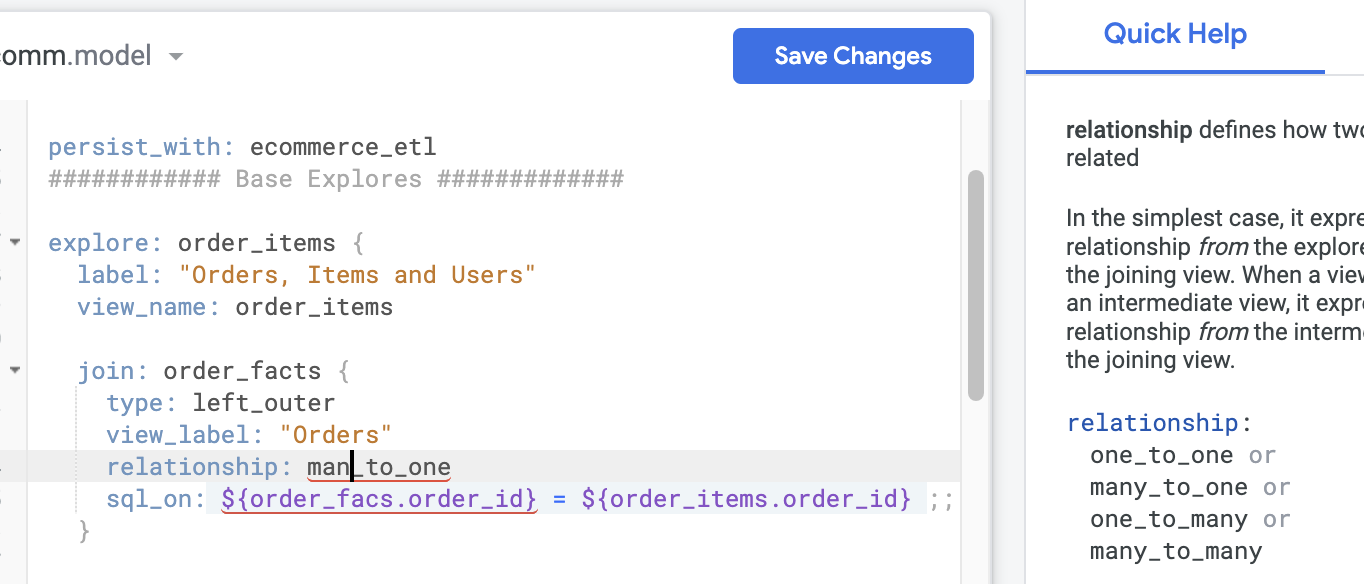Collapse the join order_facts fold arrow
The height and width of the screenshot is (584, 1364).
[x=15, y=370]
